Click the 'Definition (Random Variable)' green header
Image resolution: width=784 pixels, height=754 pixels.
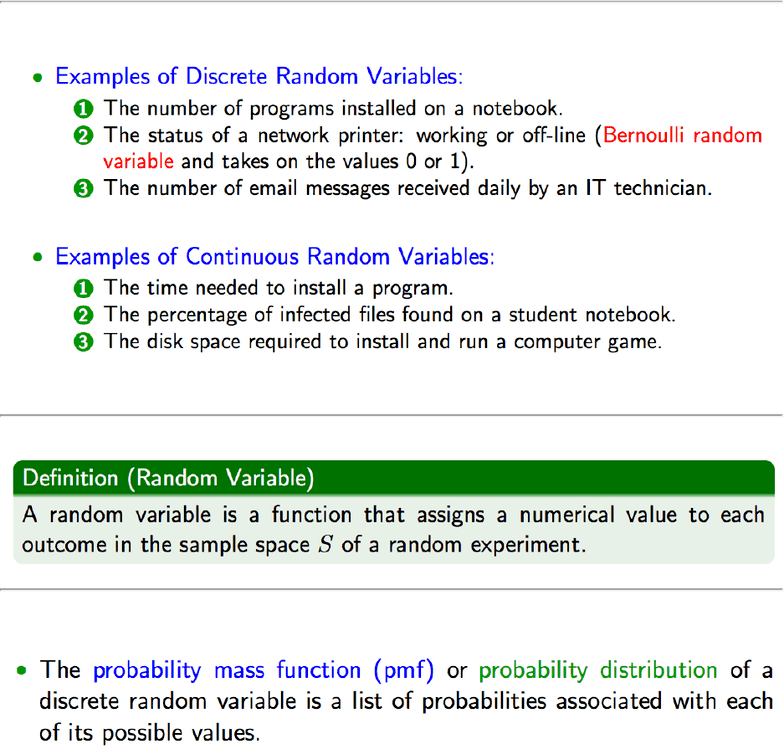(x=394, y=478)
